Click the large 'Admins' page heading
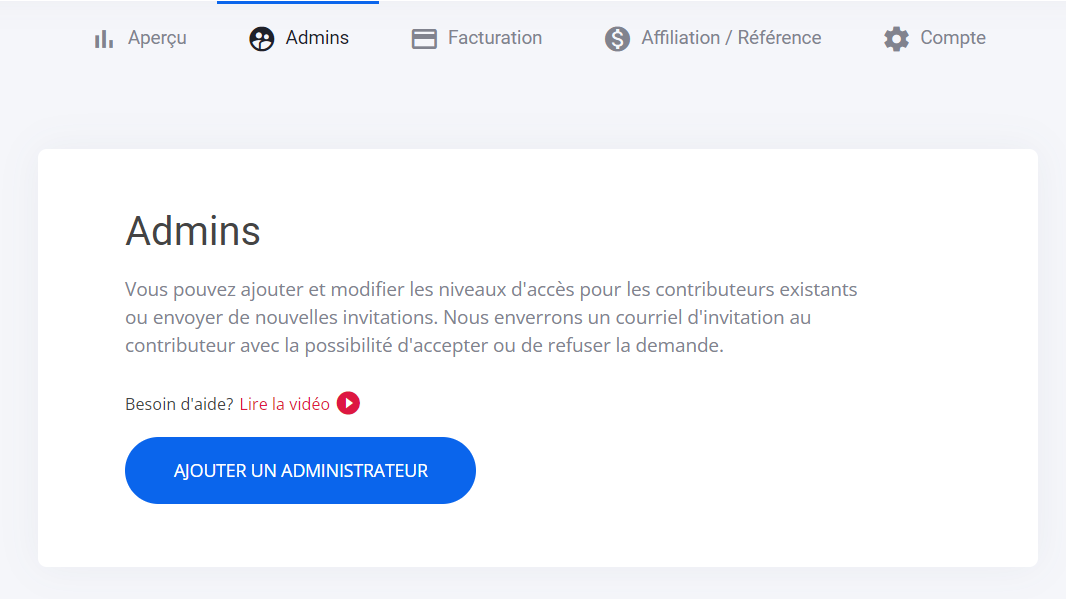Screen dimensions: 1066x599 tap(193, 231)
